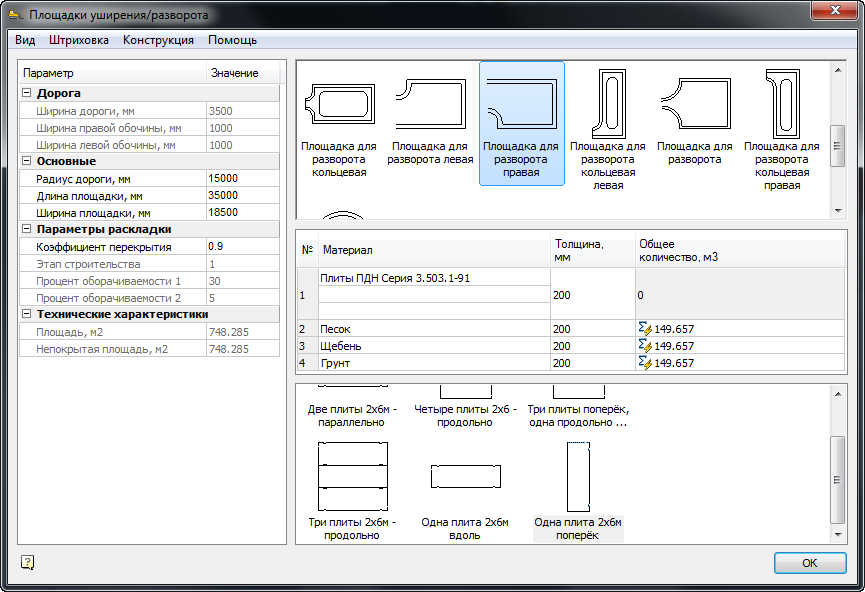865x592 pixels.
Task: Collapse the Параметры раскладки group
Action: pos(26,228)
